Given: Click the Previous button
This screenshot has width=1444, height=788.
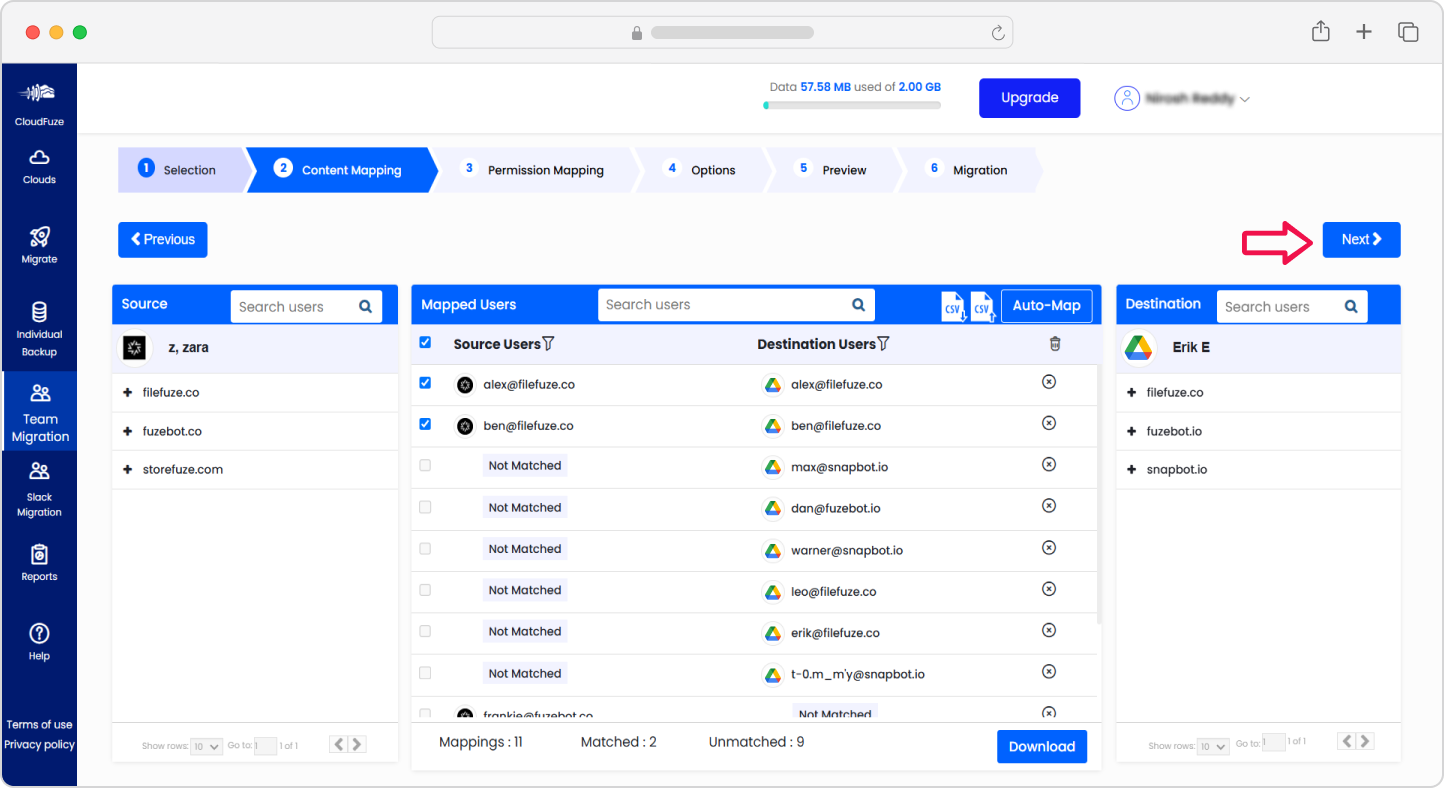Looking at the screenshot, I should point(163,240).
